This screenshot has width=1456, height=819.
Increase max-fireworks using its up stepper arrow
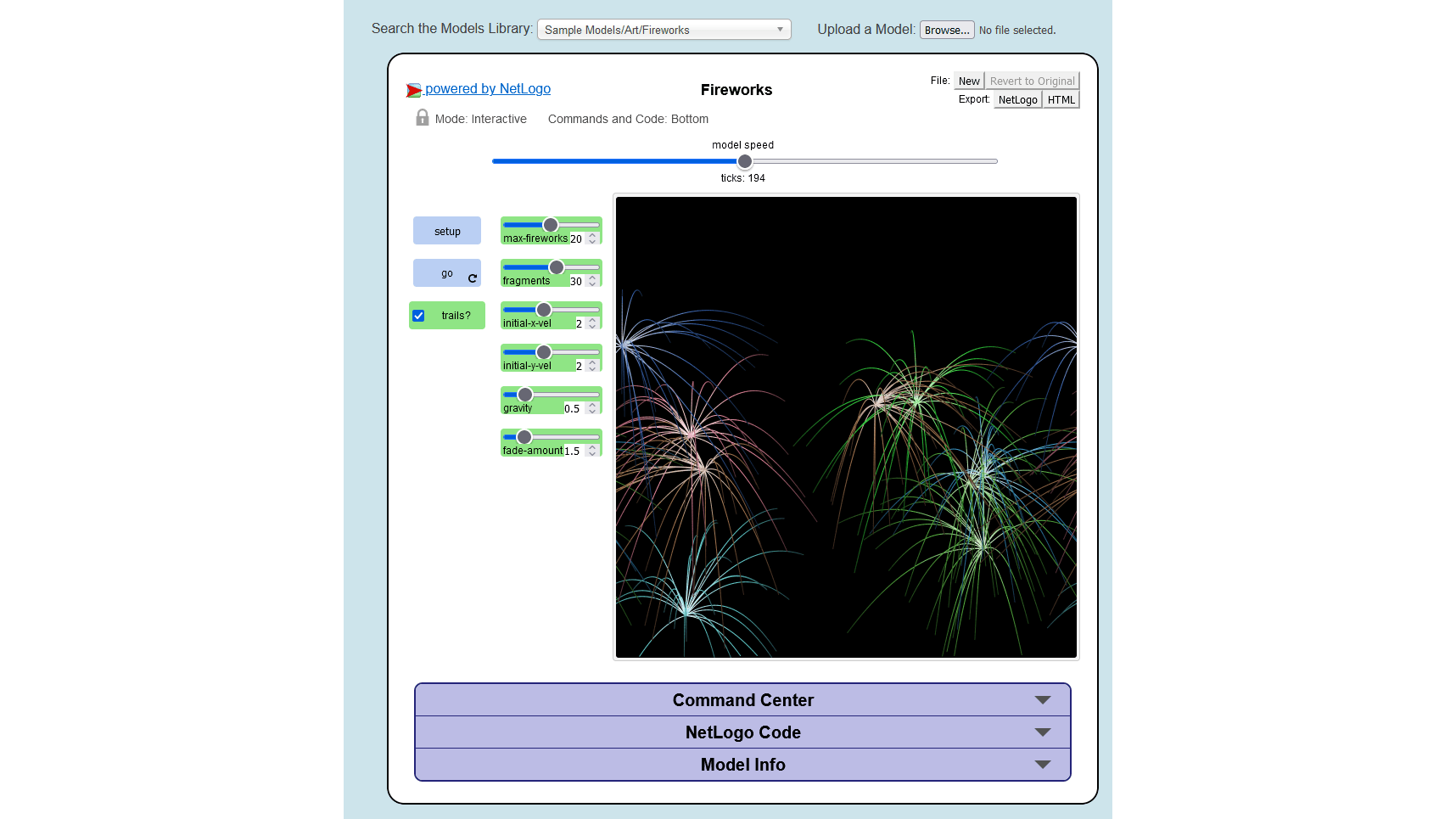click(x=592, y=234)
